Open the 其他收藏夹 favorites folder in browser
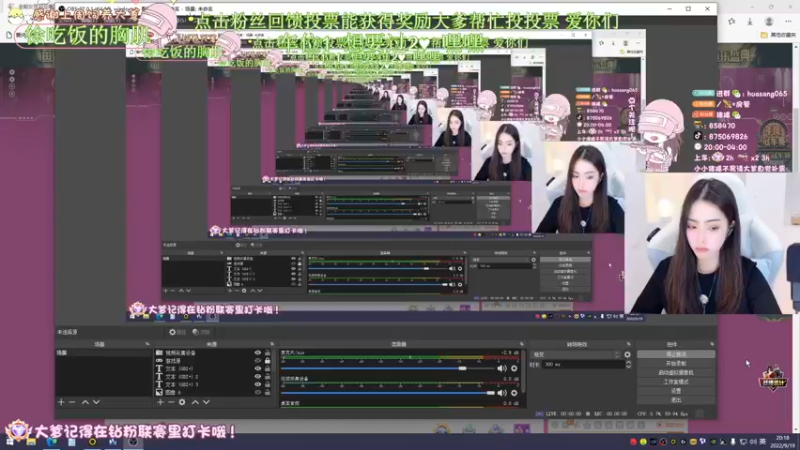The height and width of the screenshot is (450, 800). (x=778, y=35)
